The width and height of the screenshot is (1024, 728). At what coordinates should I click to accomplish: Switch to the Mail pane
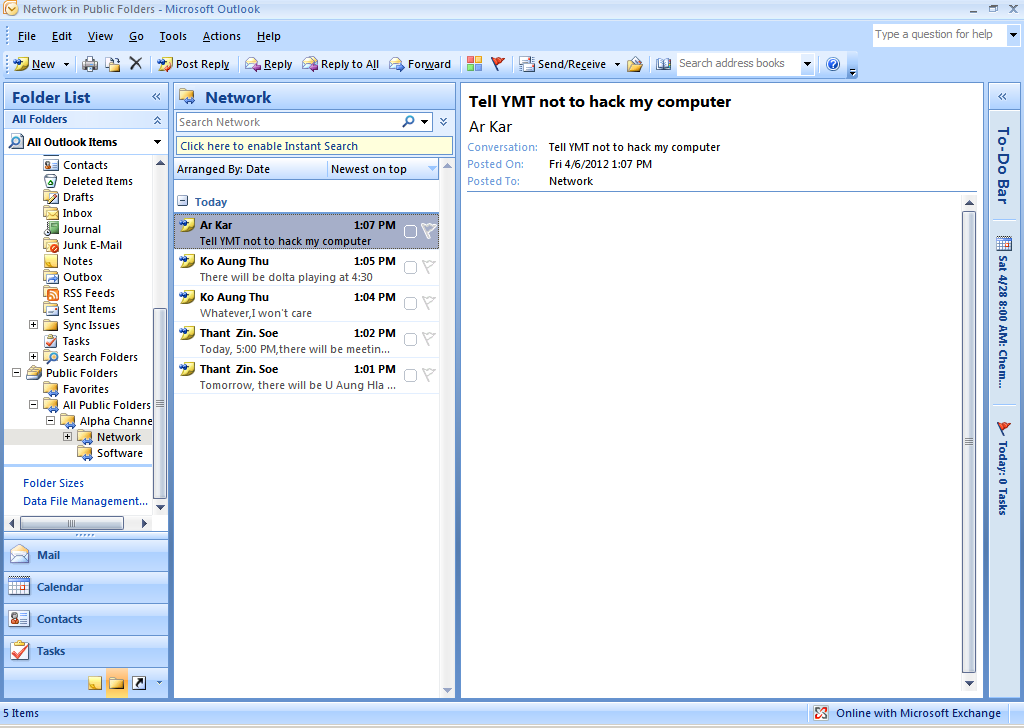point(86,555)
